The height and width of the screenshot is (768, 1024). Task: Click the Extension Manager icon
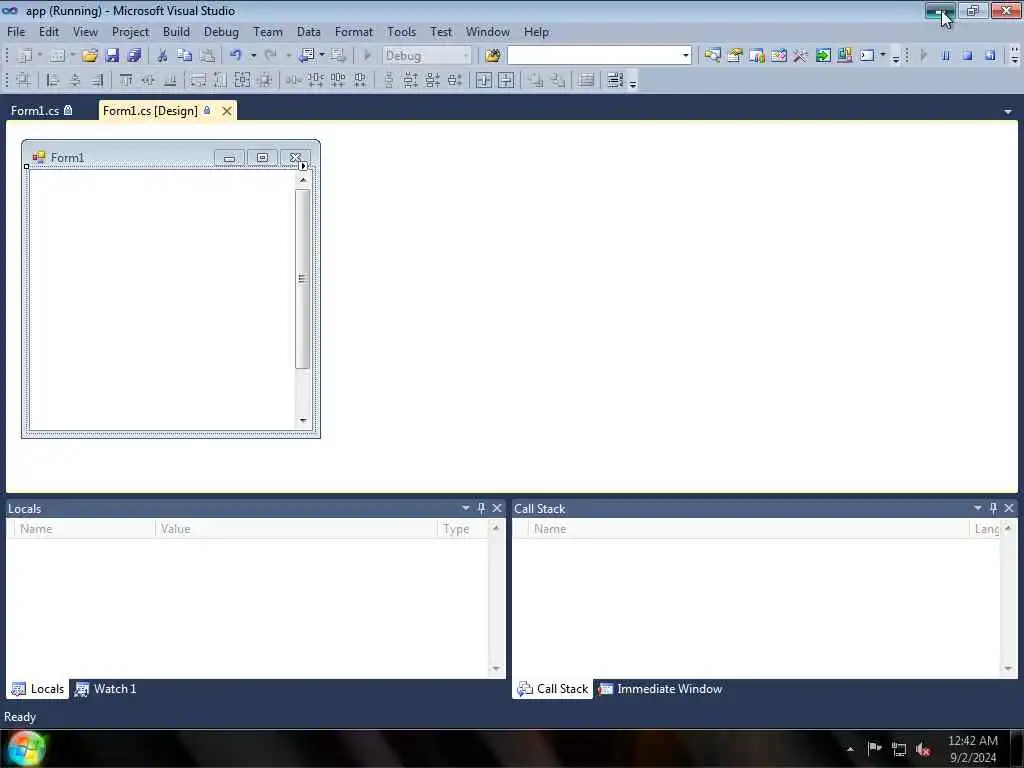point(845,56)
